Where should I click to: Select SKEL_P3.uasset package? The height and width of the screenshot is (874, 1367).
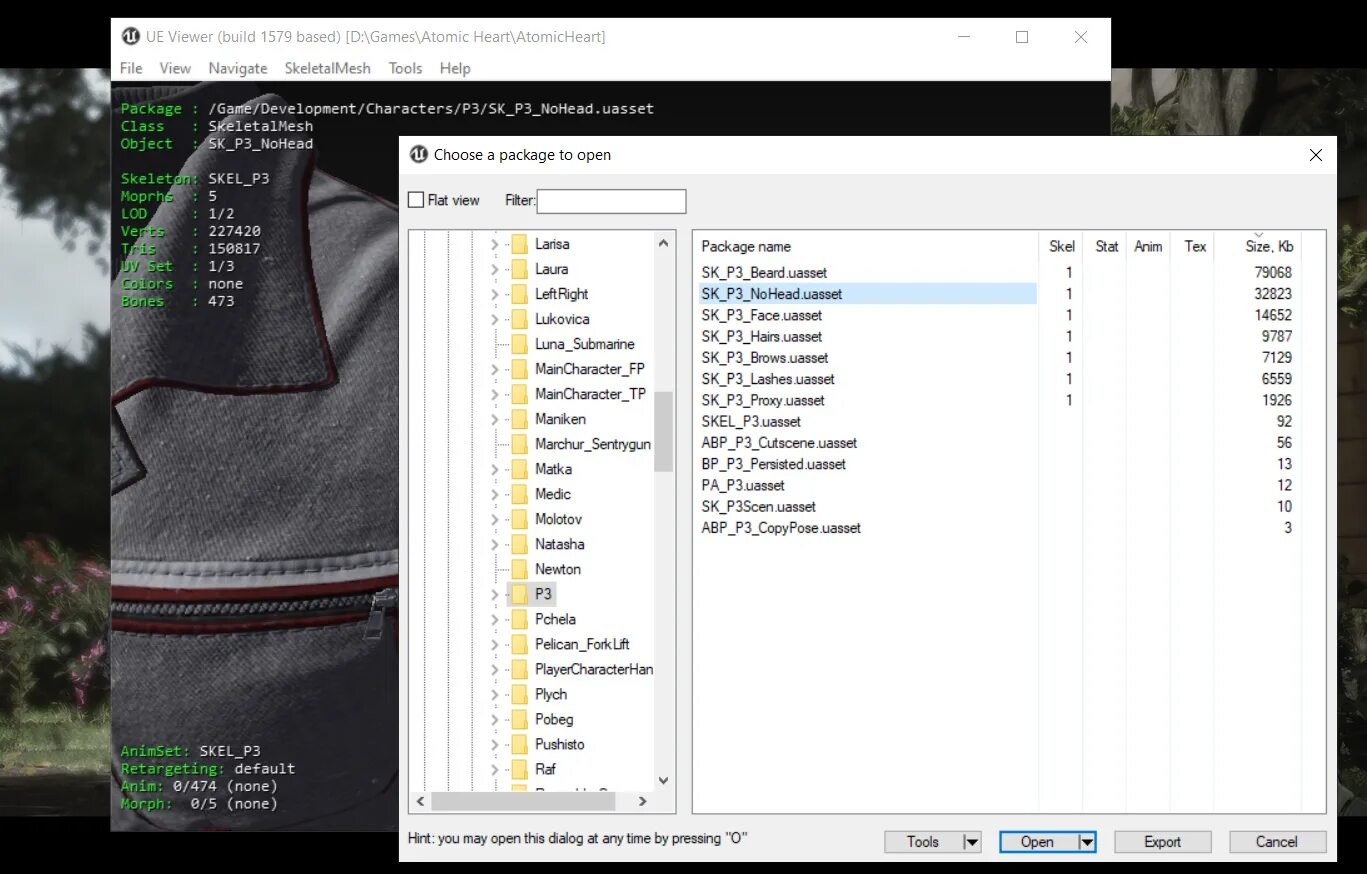point(752,421)
